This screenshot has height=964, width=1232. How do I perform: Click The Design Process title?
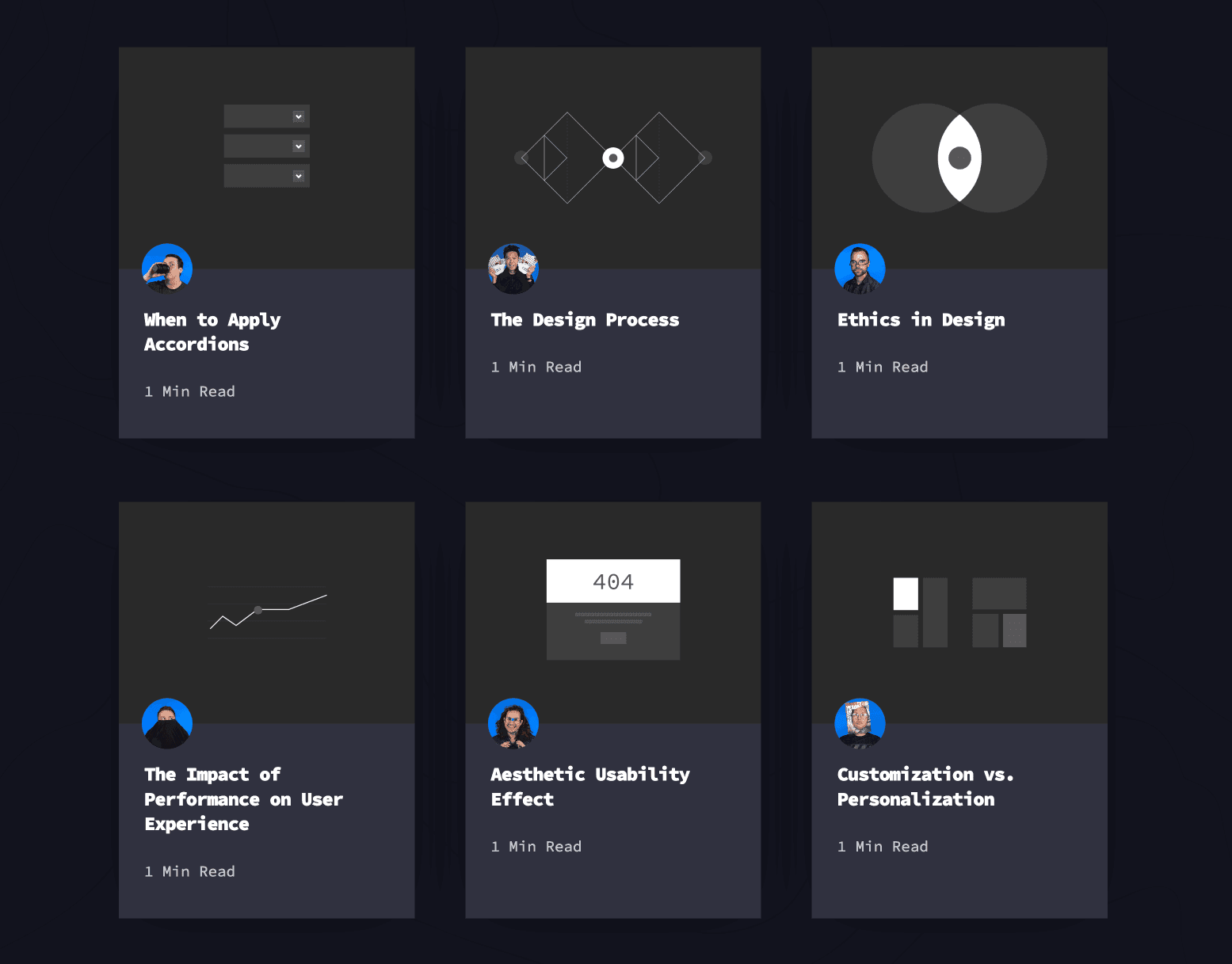point(585,320)
